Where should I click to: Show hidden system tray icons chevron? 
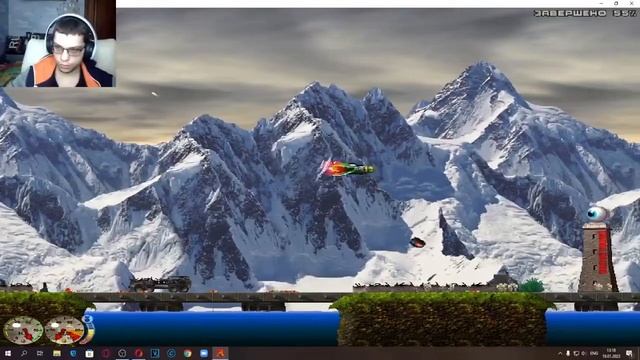click(x=560, y=353)
